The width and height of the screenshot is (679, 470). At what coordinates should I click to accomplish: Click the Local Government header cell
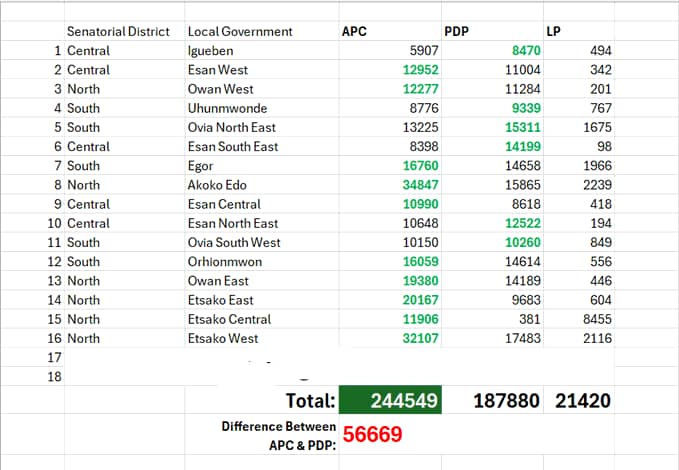click(x=262, y=31)
